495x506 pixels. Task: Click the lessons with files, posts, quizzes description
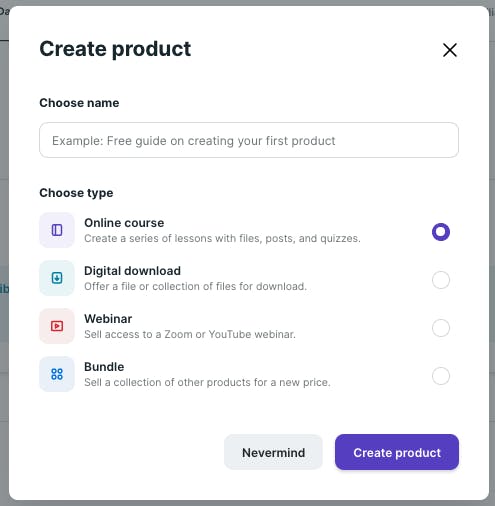(222, 238)
